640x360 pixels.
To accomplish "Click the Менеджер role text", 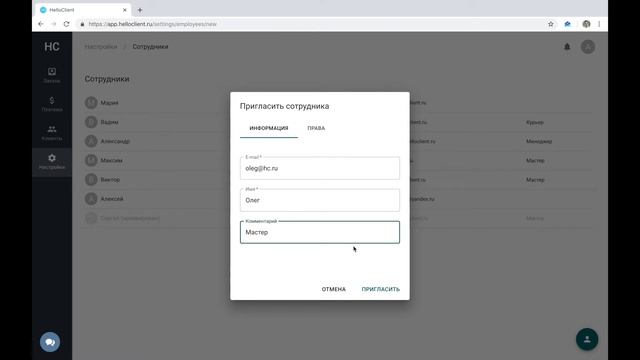I will coord(539,141).
